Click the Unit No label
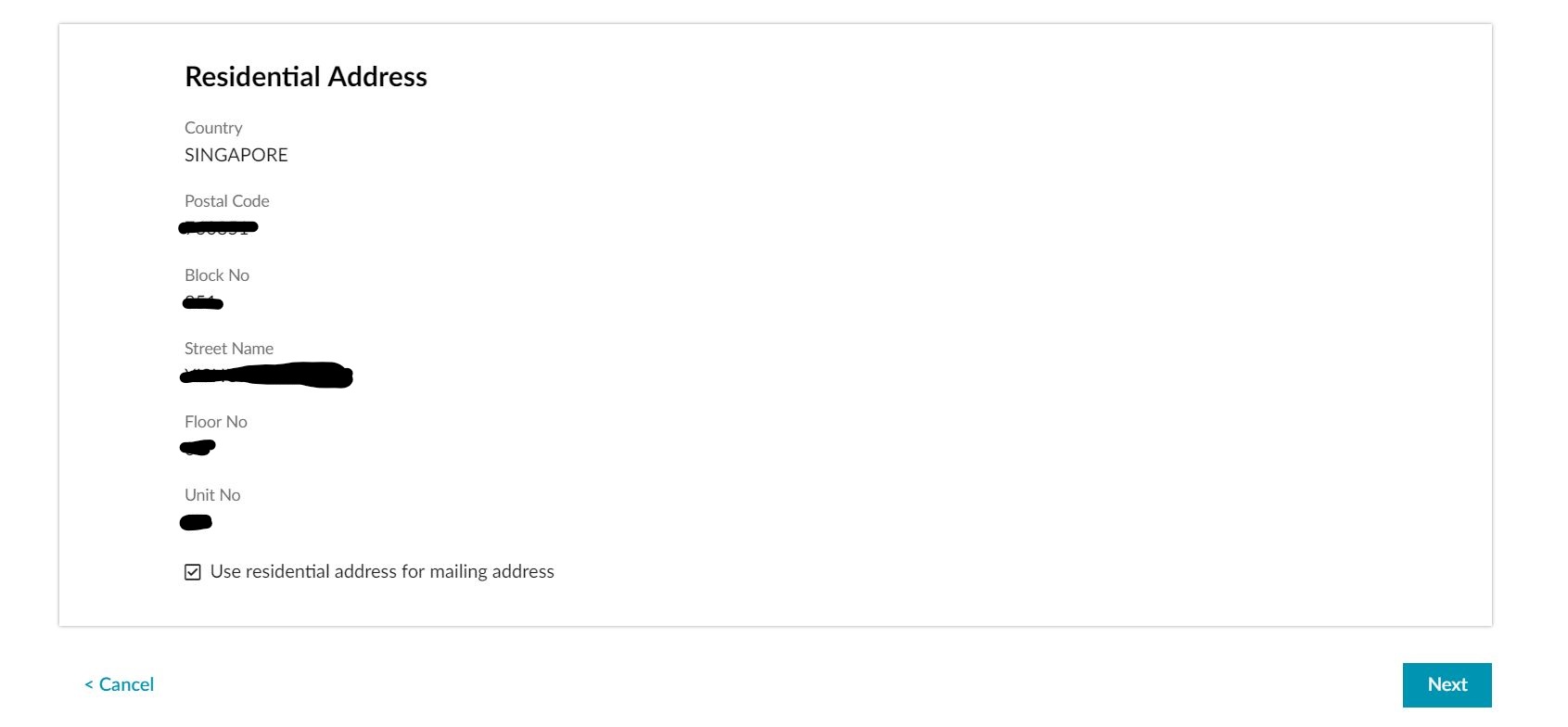 click(x=212, y=495)
